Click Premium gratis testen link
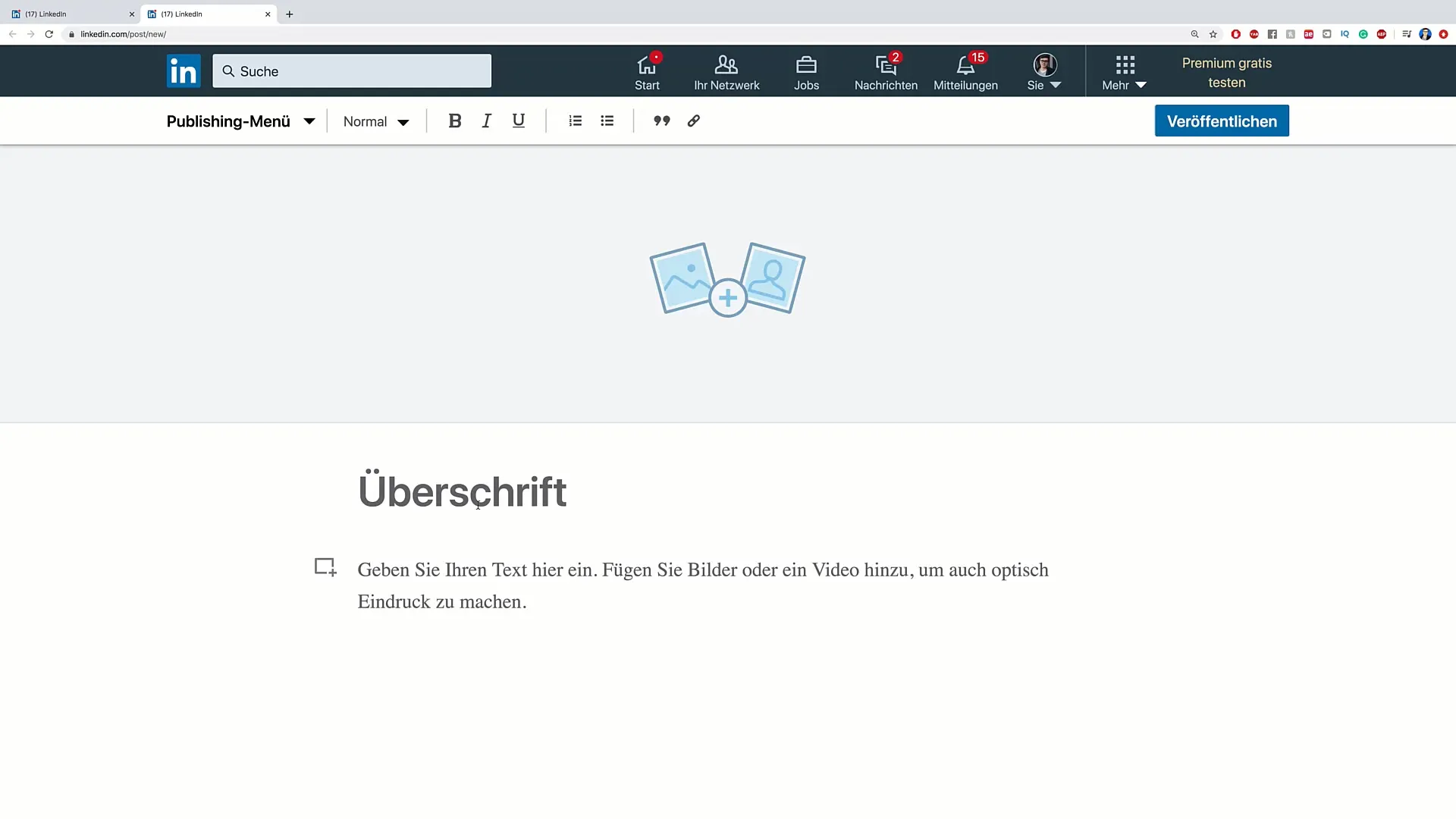 pyautogui.click(x=1226, y=73)
